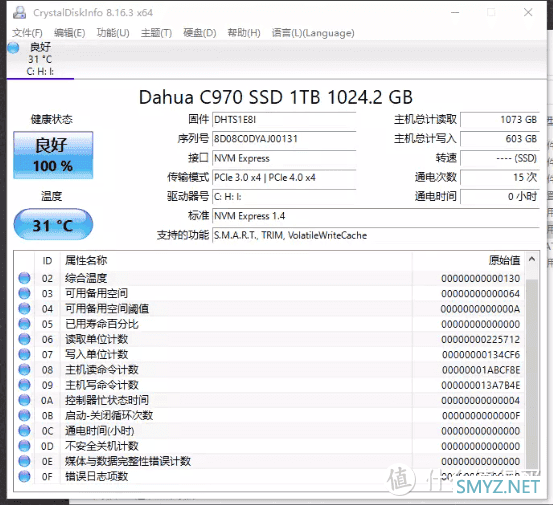Open the 编辑(E) menu
Screen dimensions: 553x506
pyautogui.click(x=69, y=33)
